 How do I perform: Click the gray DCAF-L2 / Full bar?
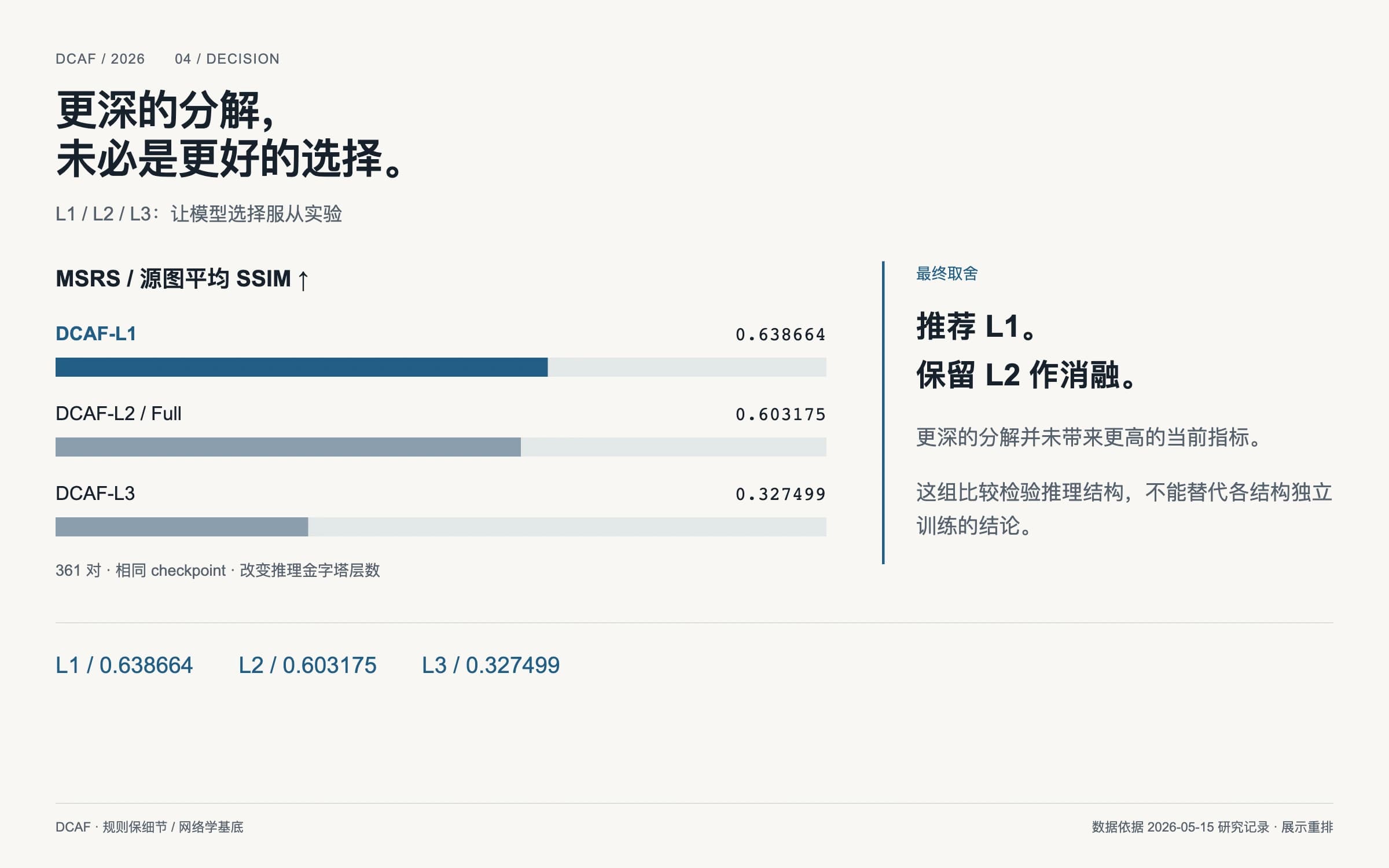click(x=288, y=447)
